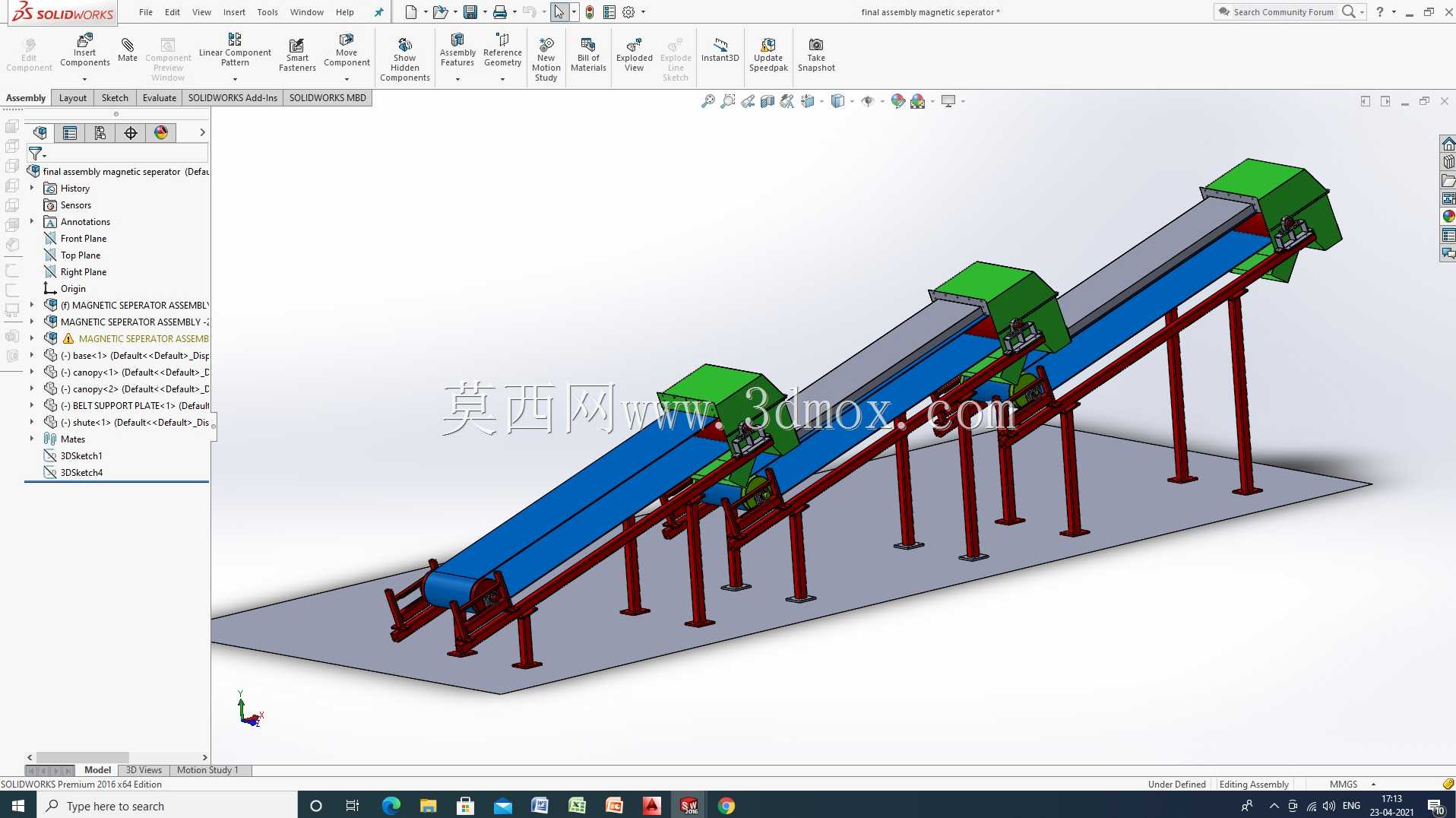1456x818 pixels.
Task: Open Bill of Materials
Action: pyautogui.click(x=588, y=55)
